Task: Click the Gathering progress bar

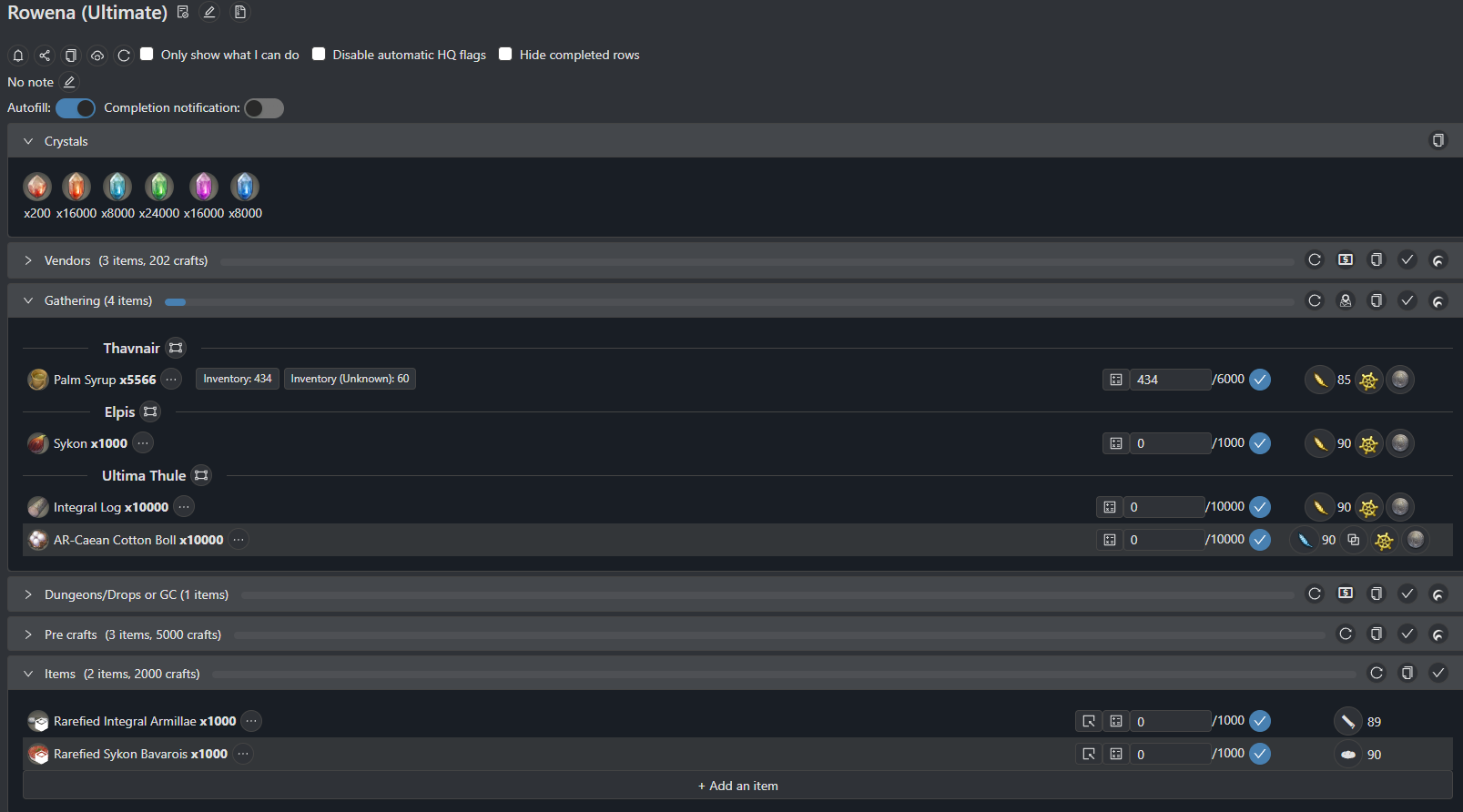Action: 729,301
